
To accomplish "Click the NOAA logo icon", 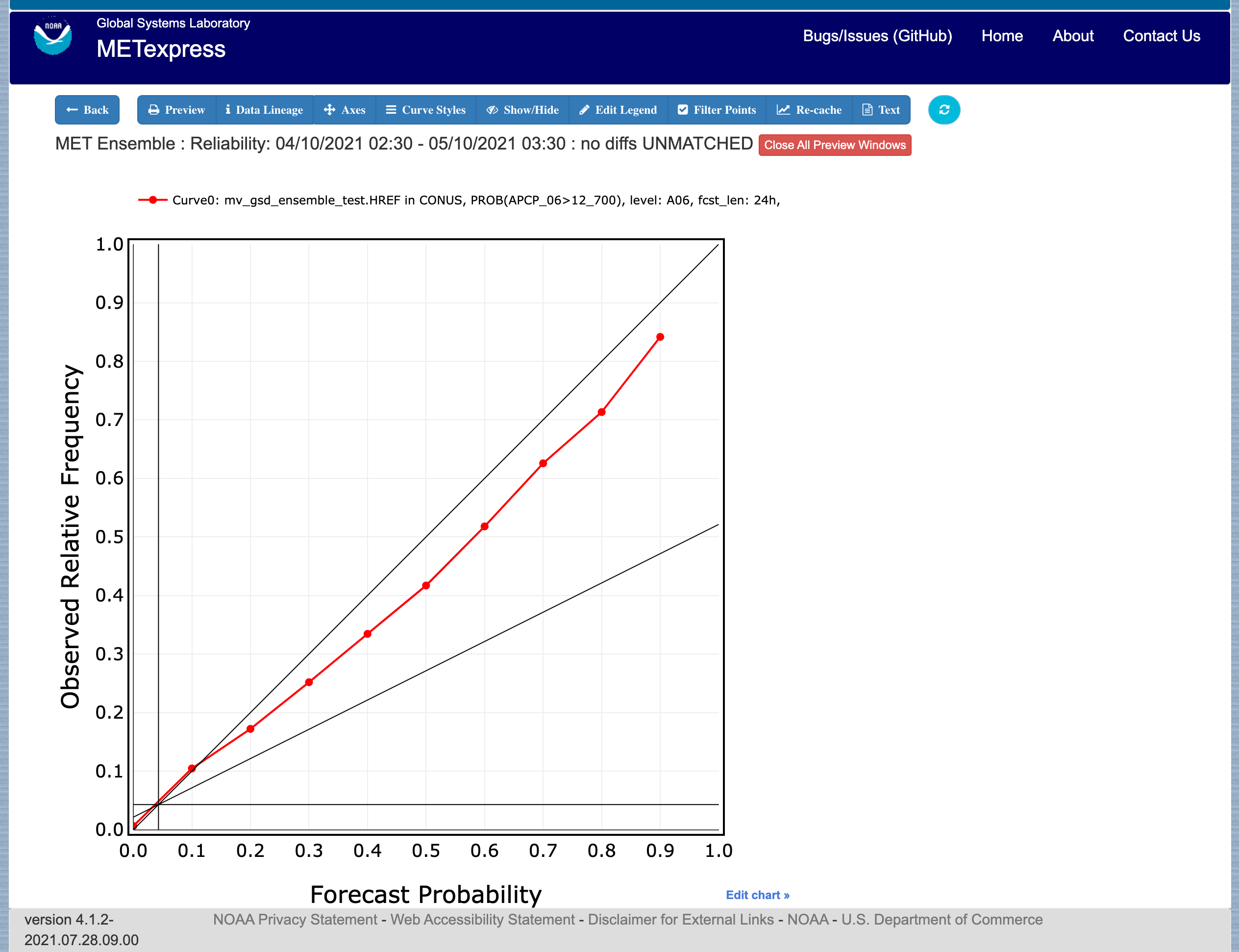I will (x=53, y=36).
